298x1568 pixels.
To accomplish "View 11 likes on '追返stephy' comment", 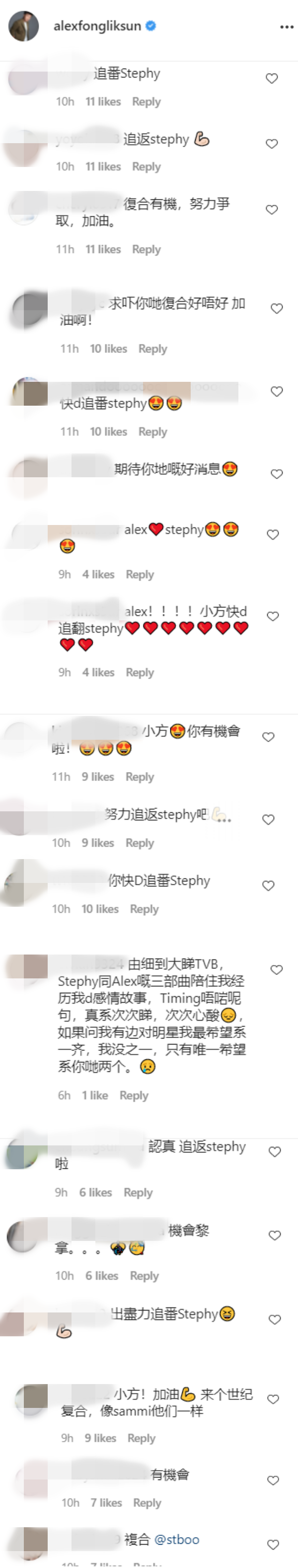I will coord(103,167).
